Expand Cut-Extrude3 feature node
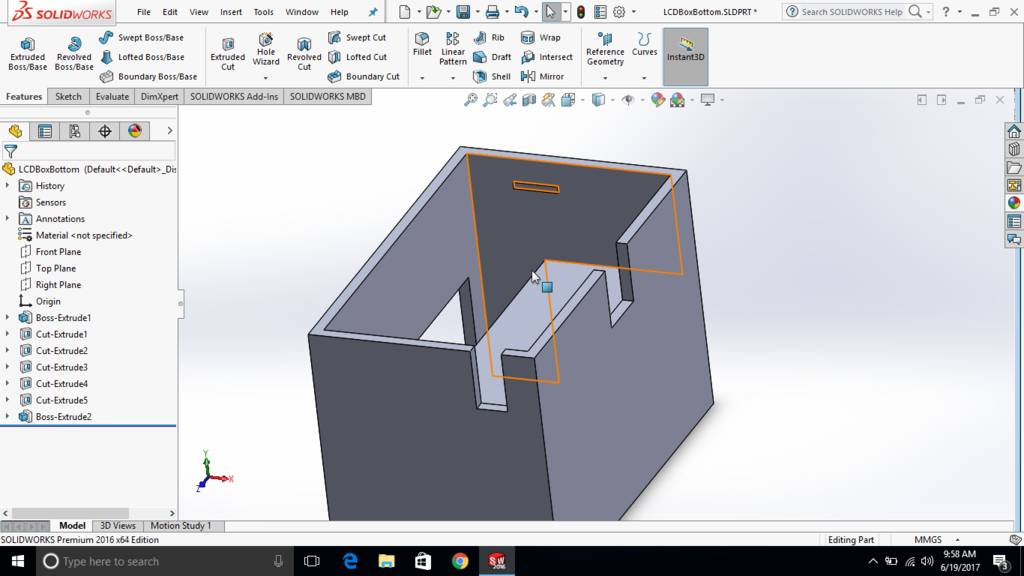1024x576 pixels. click(8, 367)
